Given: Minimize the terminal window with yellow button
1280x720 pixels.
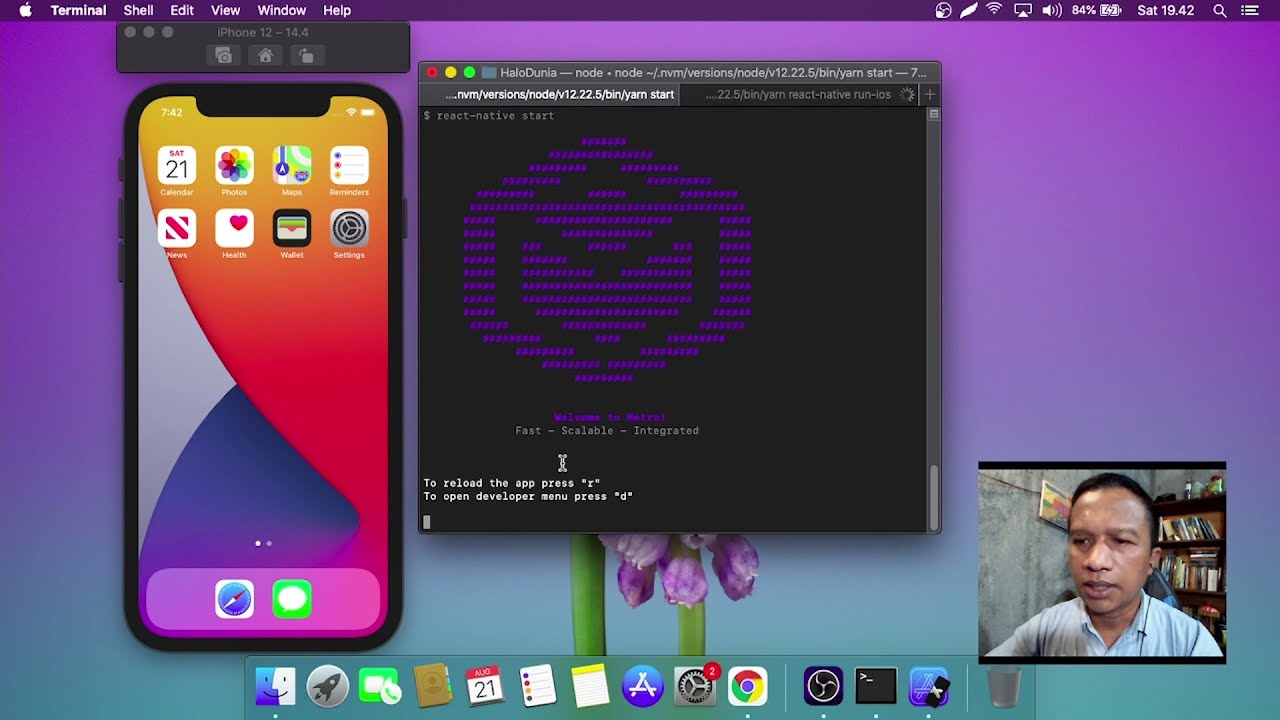Looking at the screenshot, I should (x=450, y=72).
